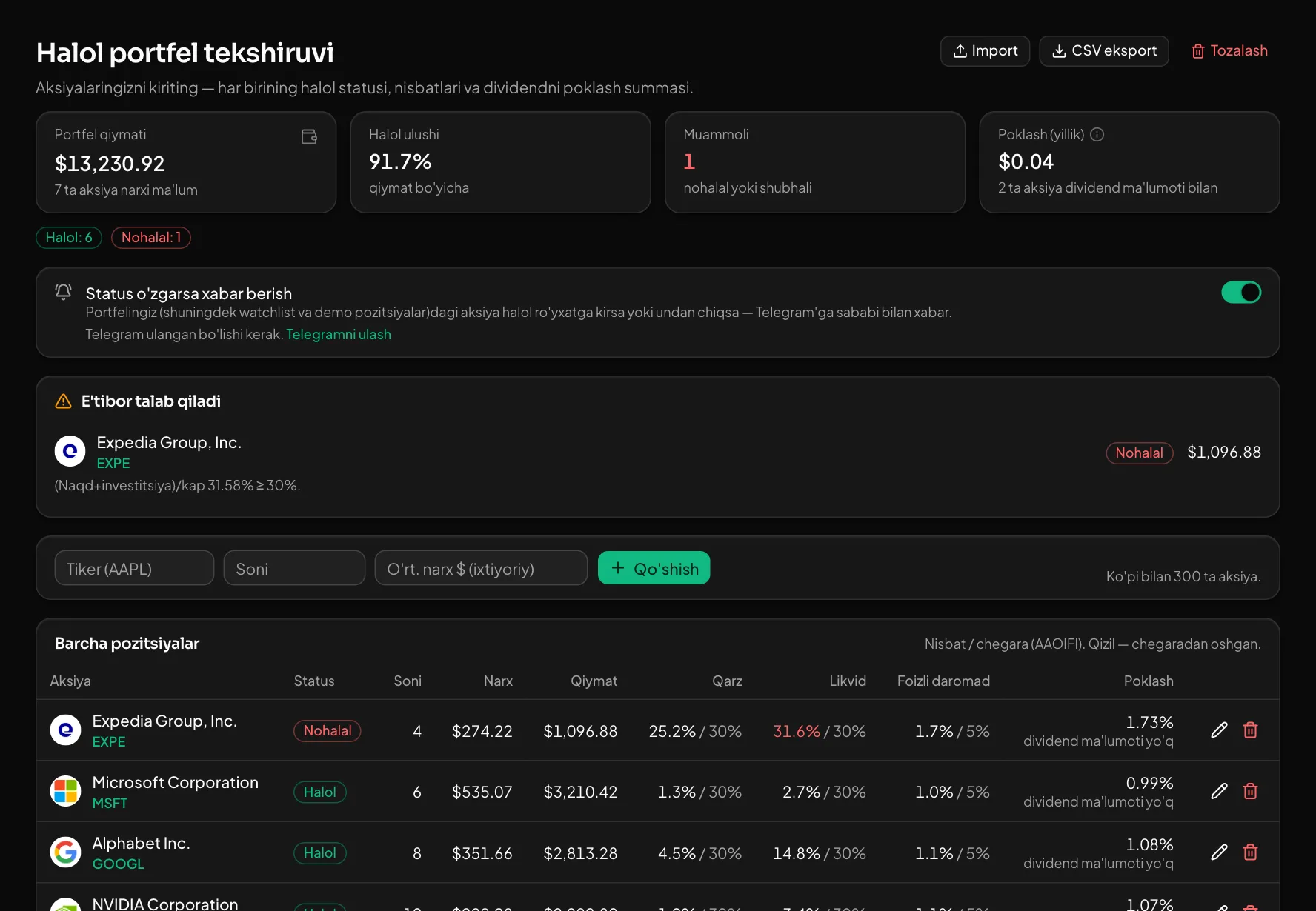Toggle the Status o'zgarsa xabar berish switch
The width and height of the screenshot is (1316, 911).
[1241, 293]
